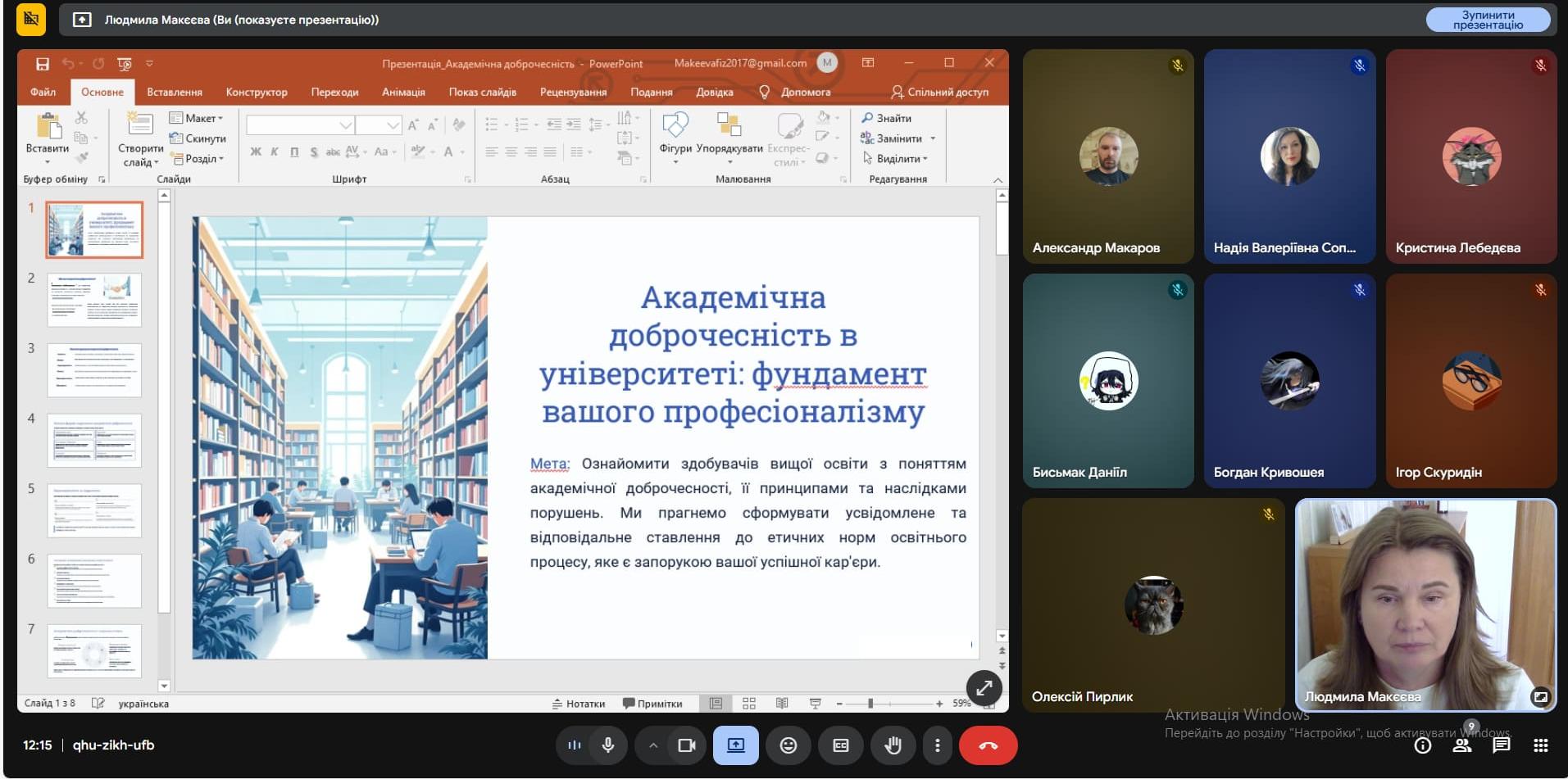Click Зупинити презентацію button
The width and height of the screenshot is (1568, 779).
tap(1488, 20)
